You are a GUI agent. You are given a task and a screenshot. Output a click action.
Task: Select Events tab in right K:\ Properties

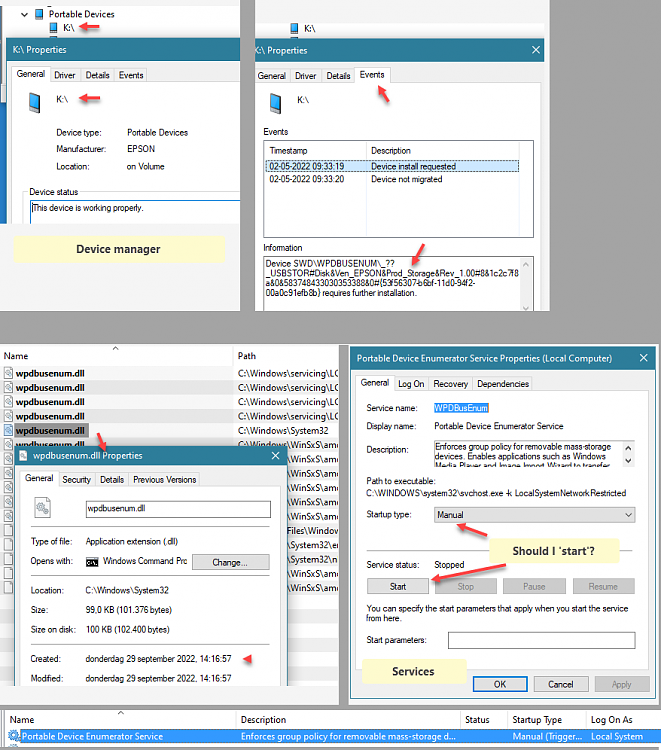[x=372, y=75]
